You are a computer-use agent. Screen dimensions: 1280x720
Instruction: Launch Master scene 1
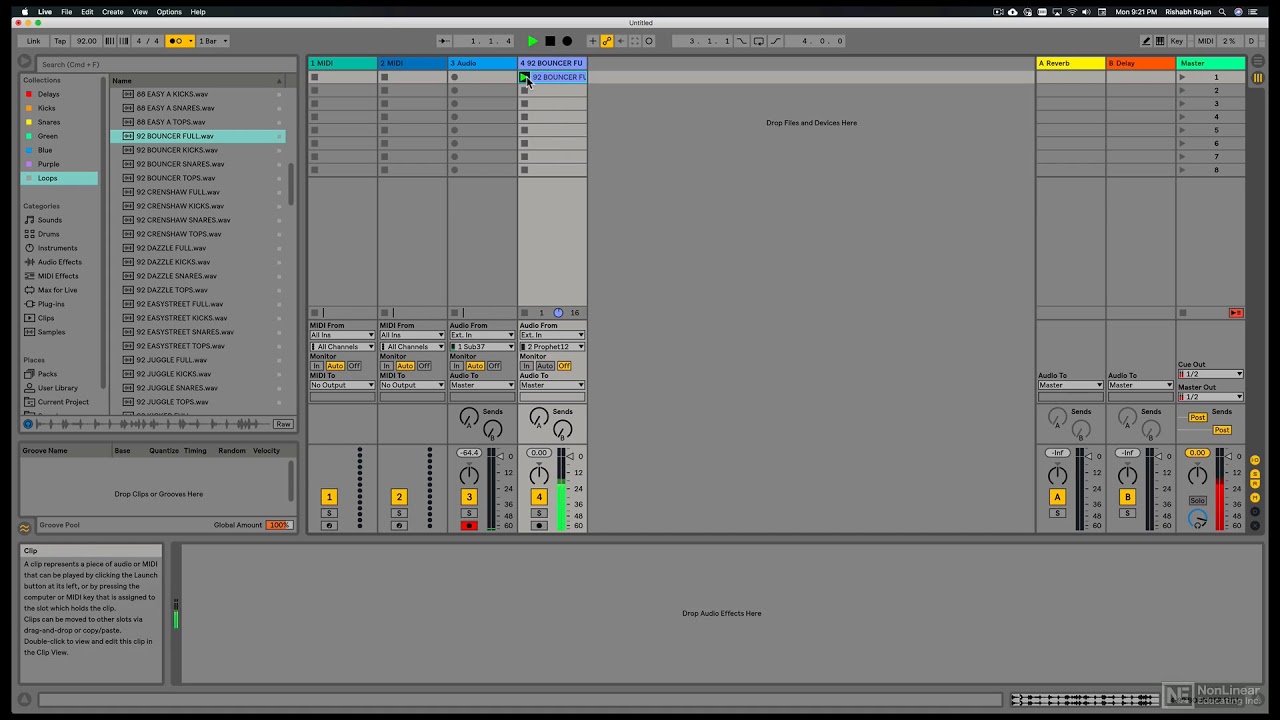click(x=1183, y=77)
